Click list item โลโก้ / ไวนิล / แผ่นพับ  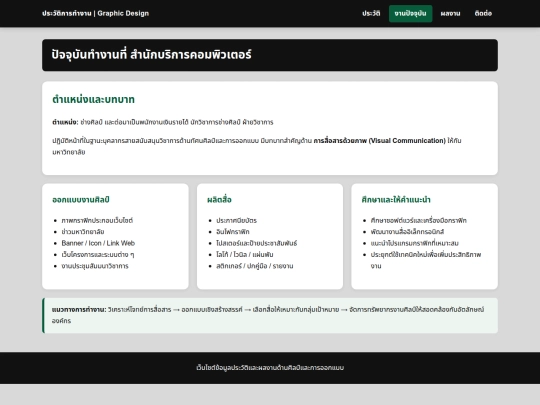245,255
